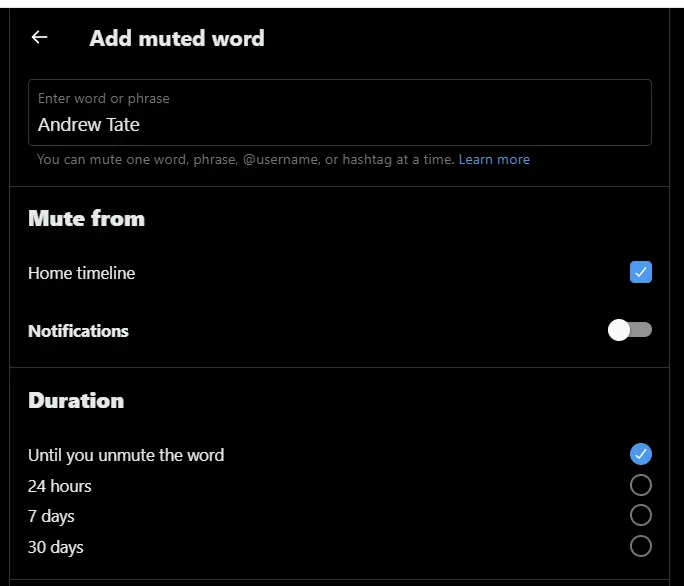Viewport: 684px width, 586px height.
Task: Click the Until you unmute the word label
Action: coord(126,455)
